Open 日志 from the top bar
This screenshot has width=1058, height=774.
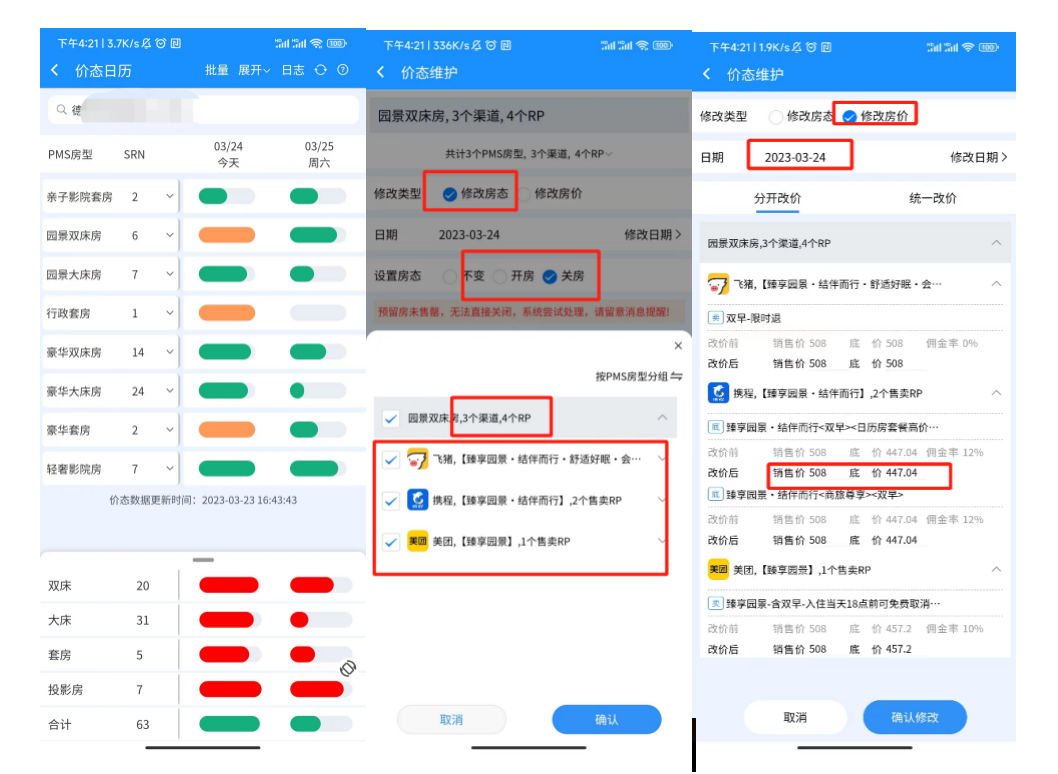click(x=293, y=70)
